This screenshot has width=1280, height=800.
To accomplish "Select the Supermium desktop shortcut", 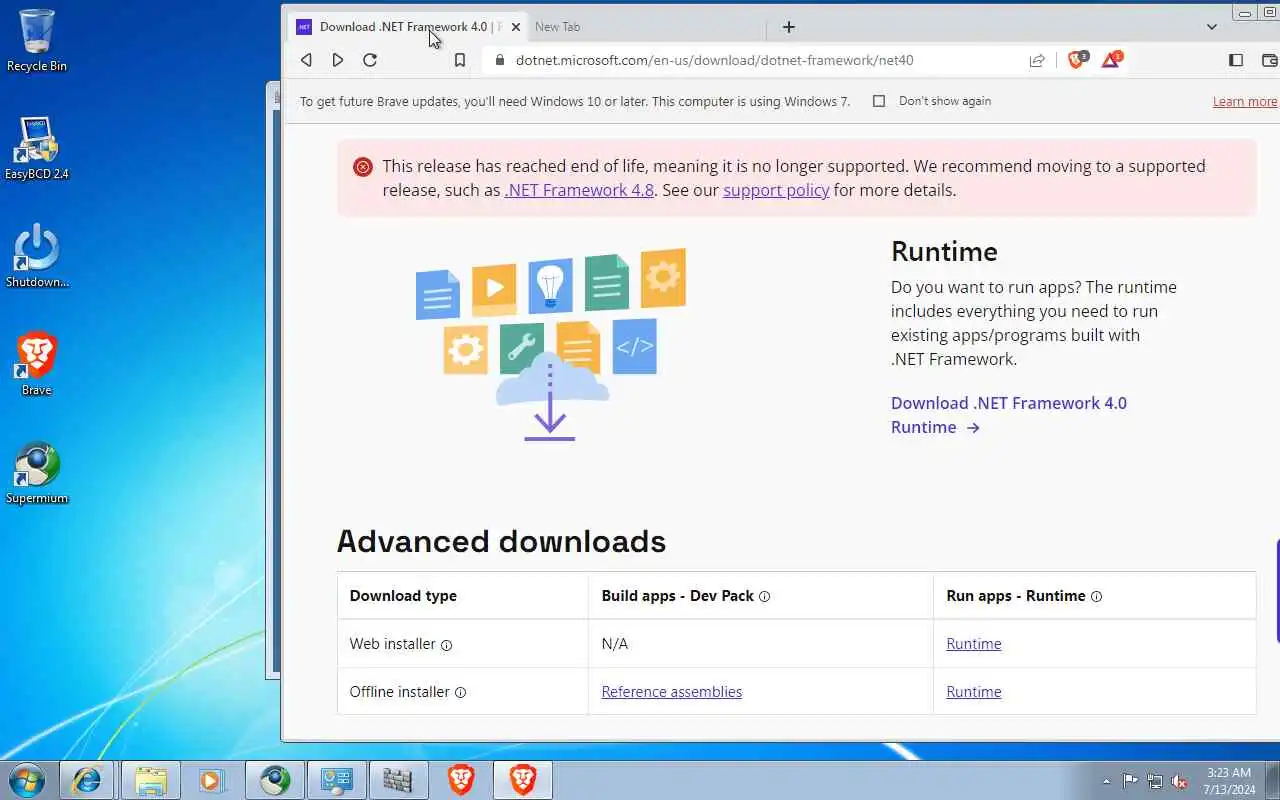I will 37,472.
